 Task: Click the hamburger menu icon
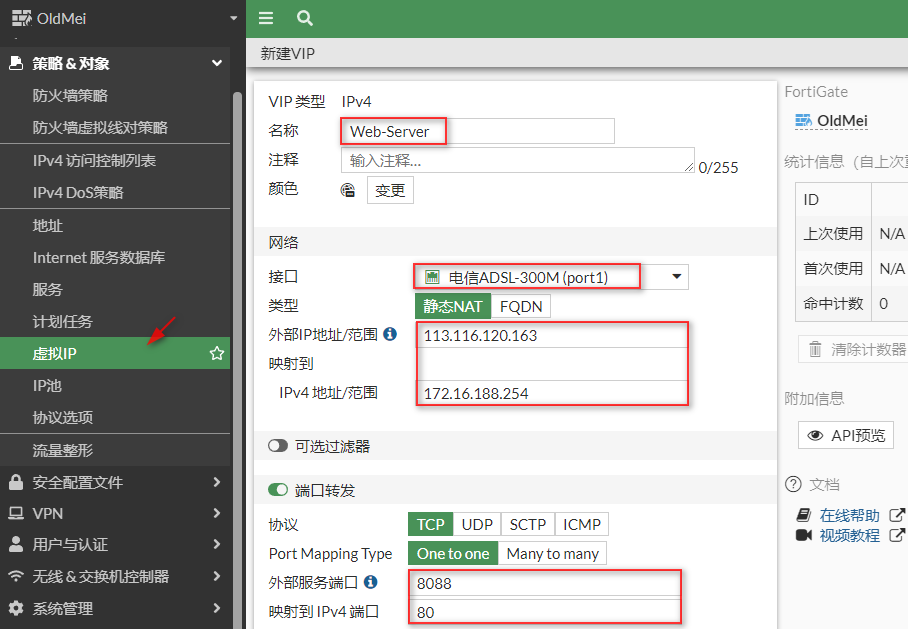pyautogui.click(x=265, y=18)
